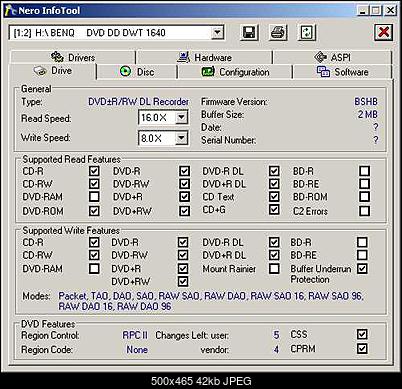Toggle BD-RE checkbox in Write Features
Image resolution: width=402 pixels, height=389 pixels.
point(362,255)
